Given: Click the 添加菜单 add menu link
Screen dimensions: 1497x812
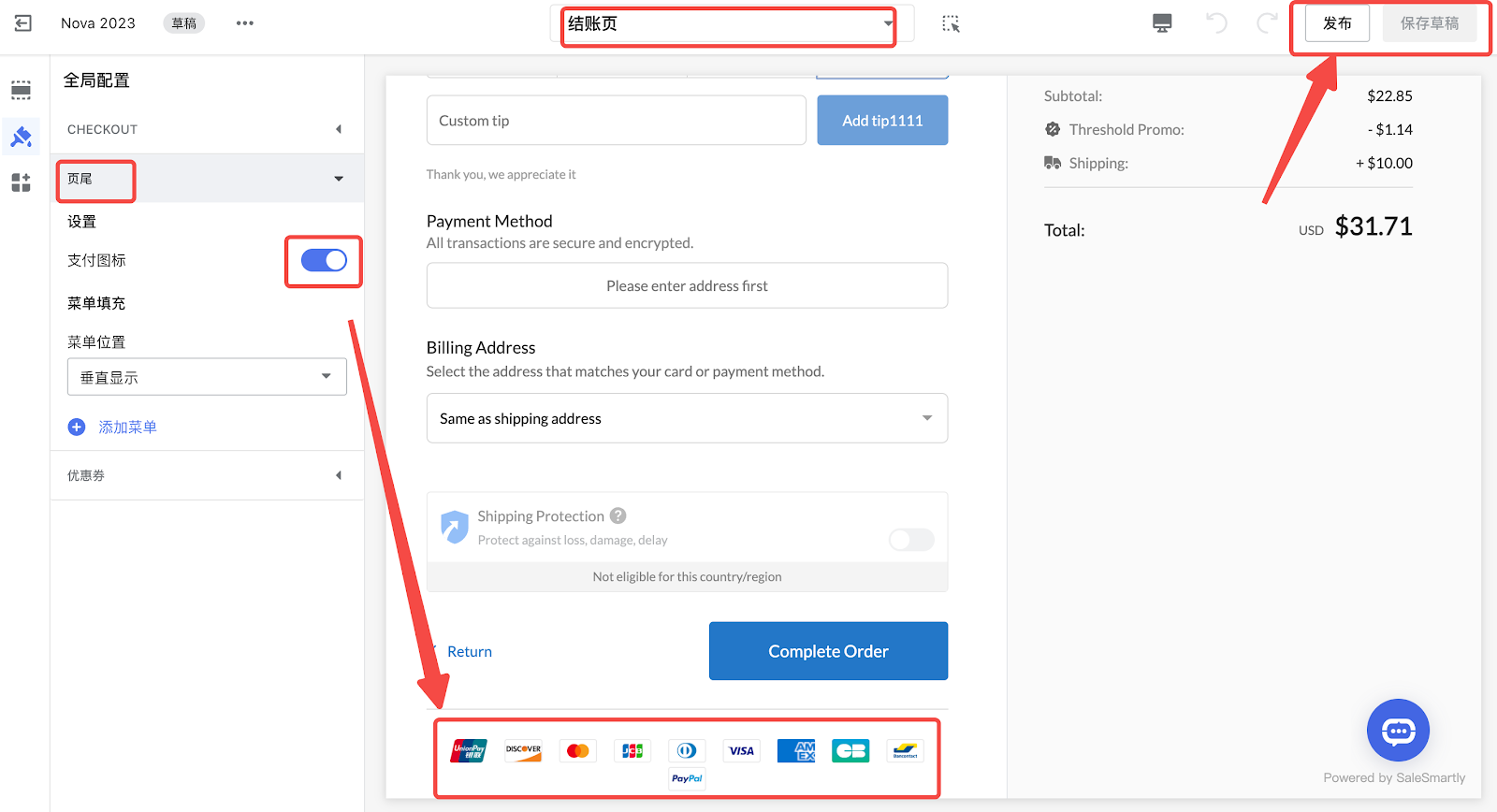Looking at the screenshot, I should coord(127,427).
